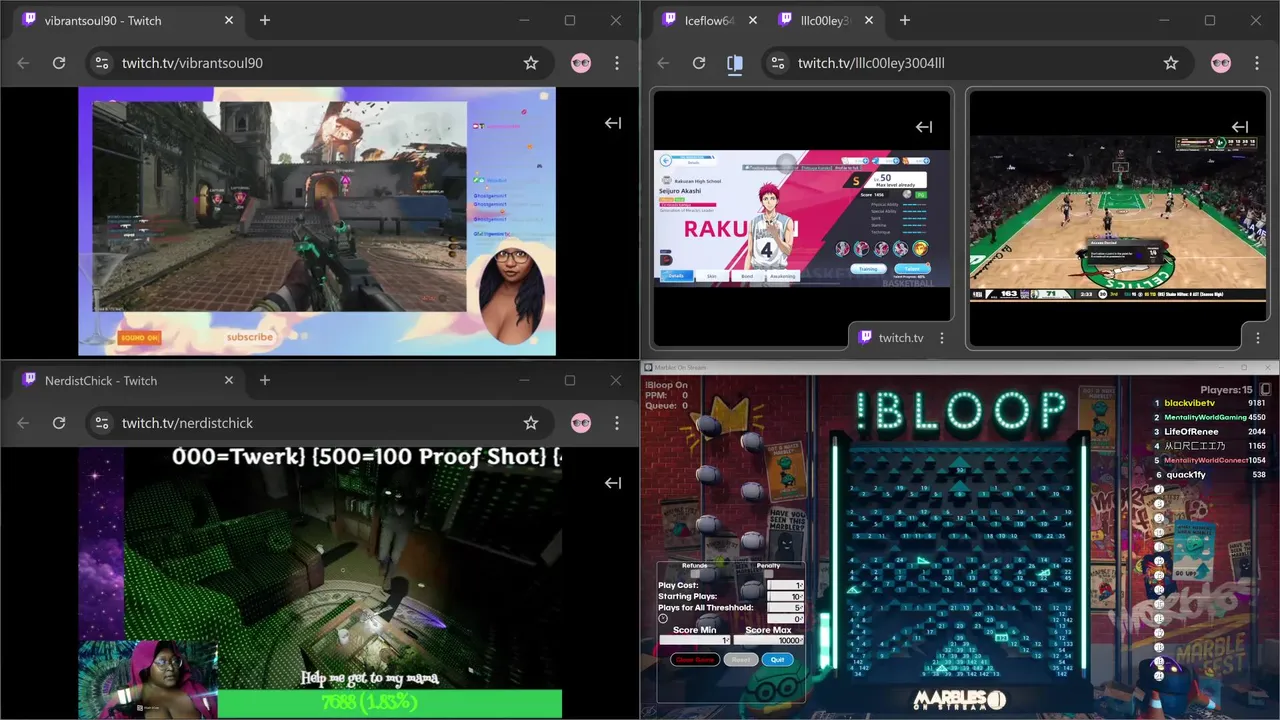Click Score Min input field
The height and width of the screenshot is (720, 1280).
pos(694,640)
